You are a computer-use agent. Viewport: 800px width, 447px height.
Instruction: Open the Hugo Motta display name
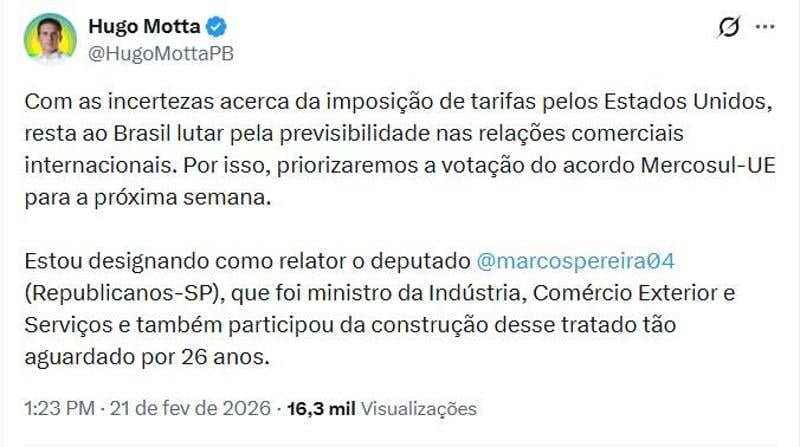(143, 28)
